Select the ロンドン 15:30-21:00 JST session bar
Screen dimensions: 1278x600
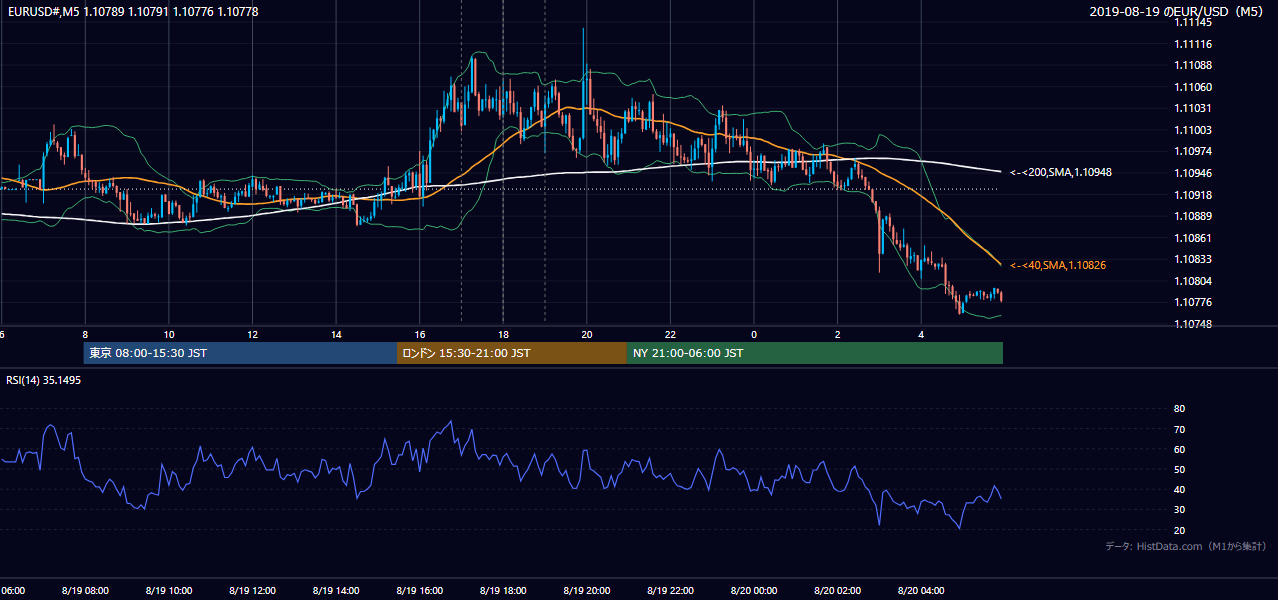coord(512,353)
